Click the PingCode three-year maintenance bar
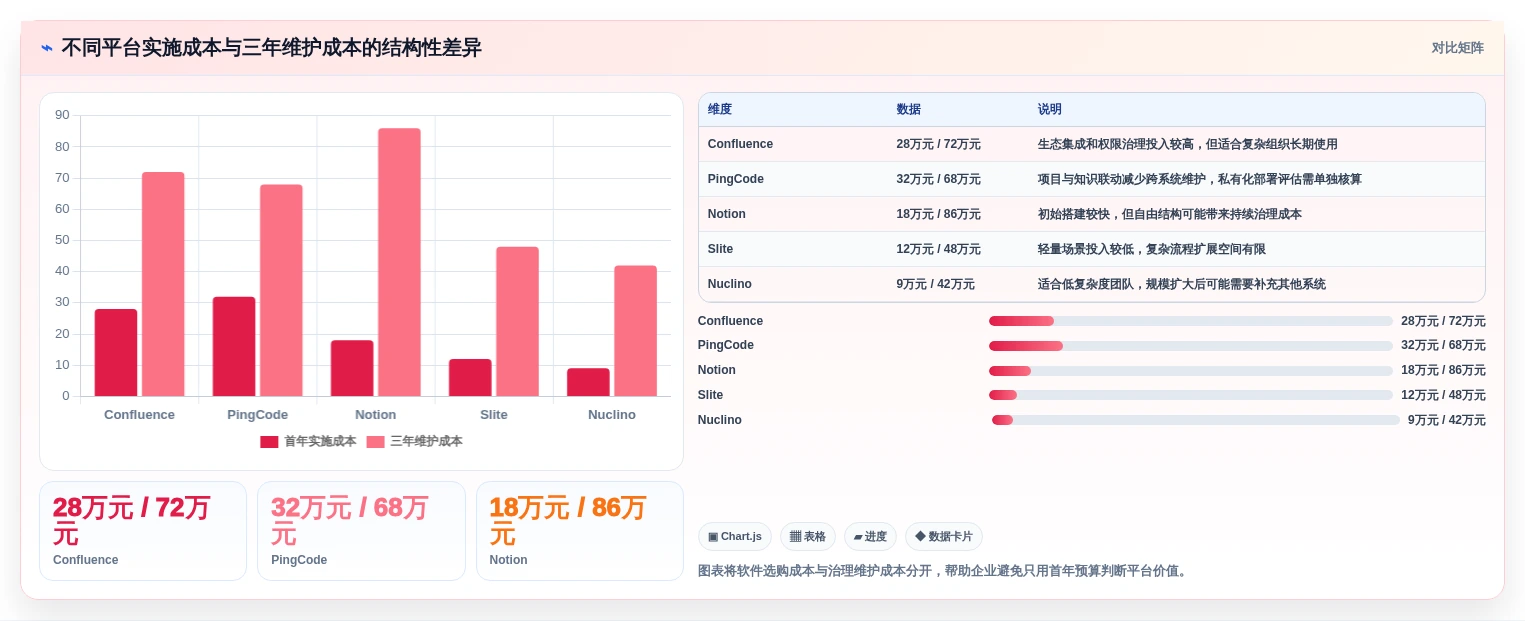The height and width of the screenshot is (621, 1525). point(281,290)
